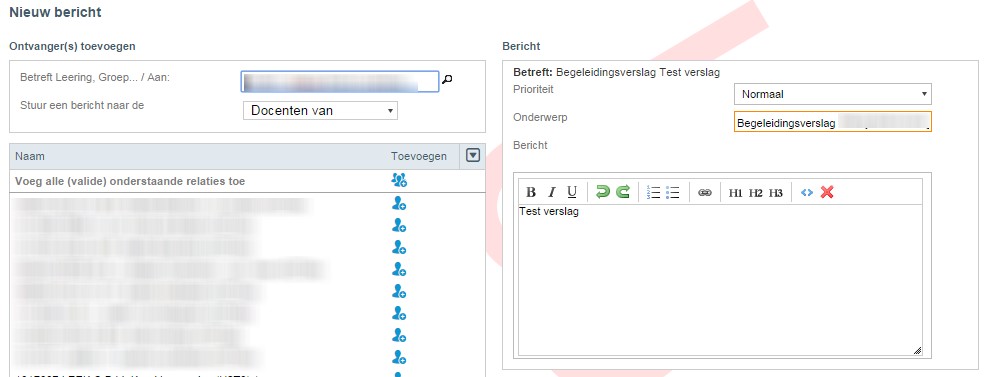Insert a hyperlink with the chain icon
The image size is (1007, 377).
click(705, 193)
